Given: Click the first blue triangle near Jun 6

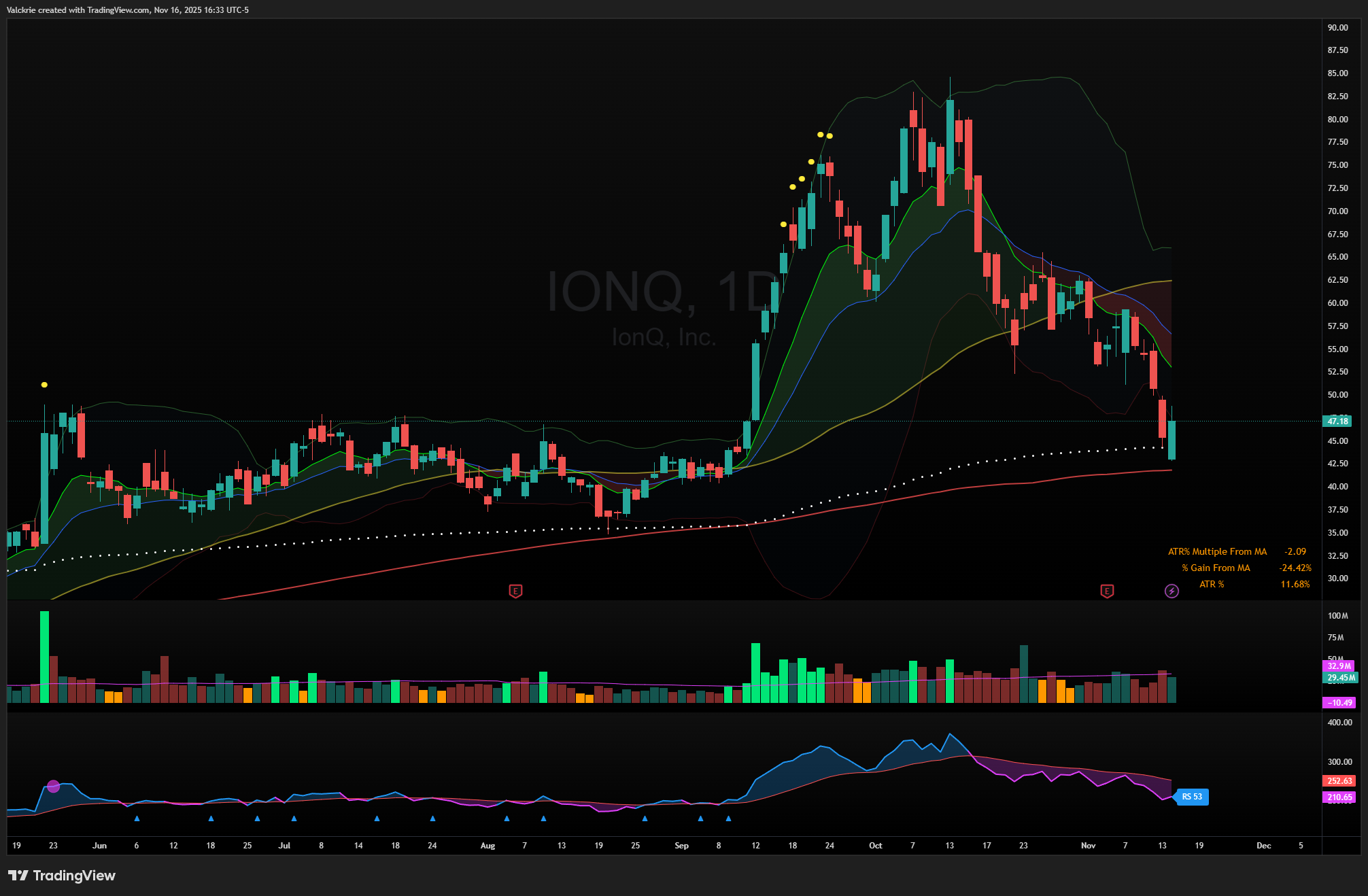Looking at the screenshot, I should tap(137, 819).
